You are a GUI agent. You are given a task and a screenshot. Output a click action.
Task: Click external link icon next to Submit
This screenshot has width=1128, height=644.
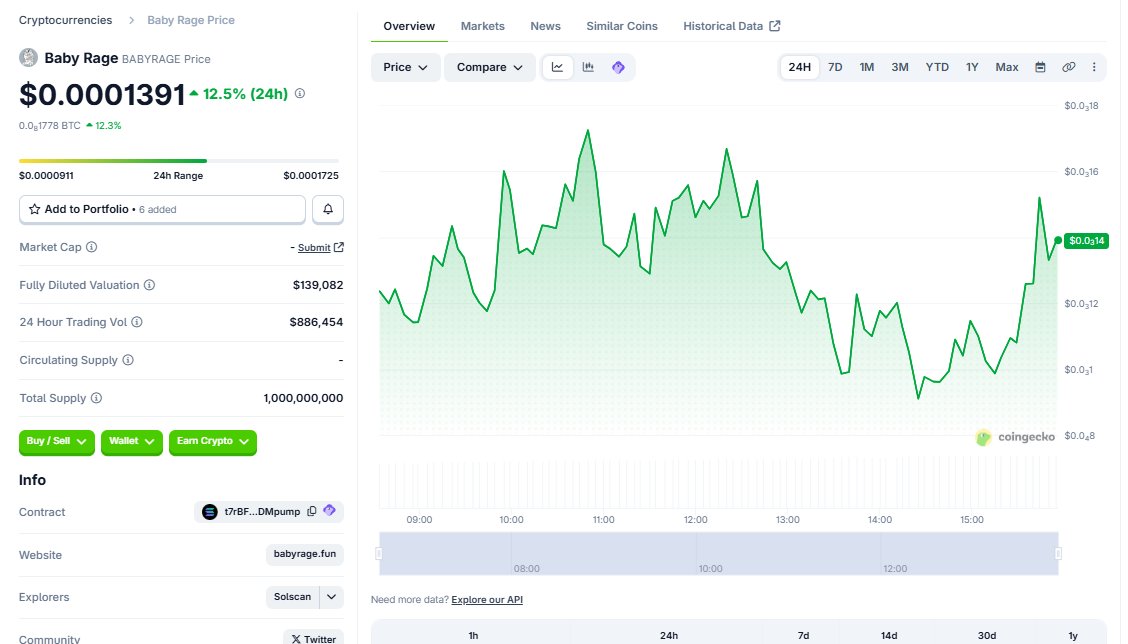(339, 247)
